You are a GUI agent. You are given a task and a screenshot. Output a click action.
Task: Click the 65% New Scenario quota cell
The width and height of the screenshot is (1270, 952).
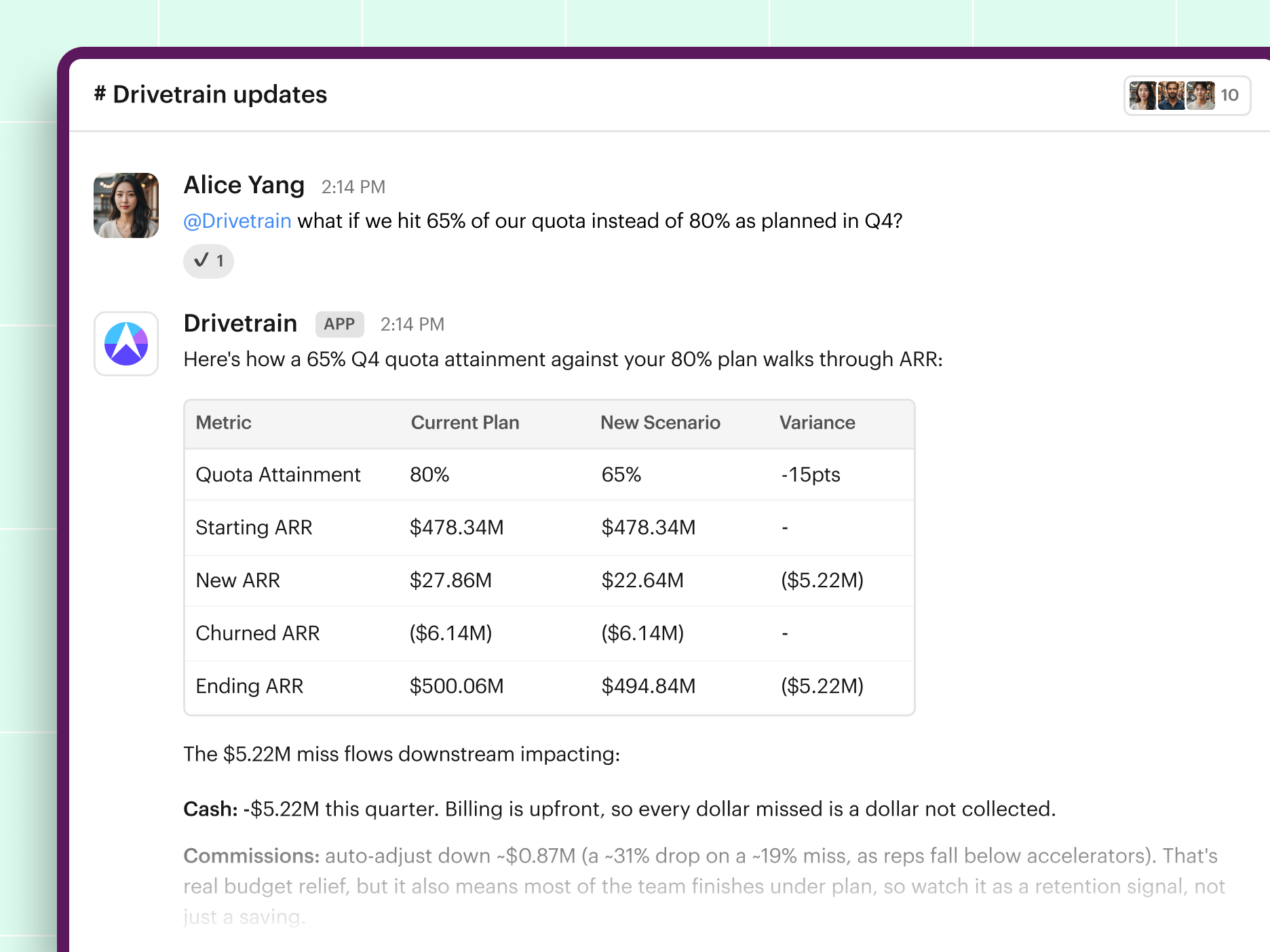(621, 475)
